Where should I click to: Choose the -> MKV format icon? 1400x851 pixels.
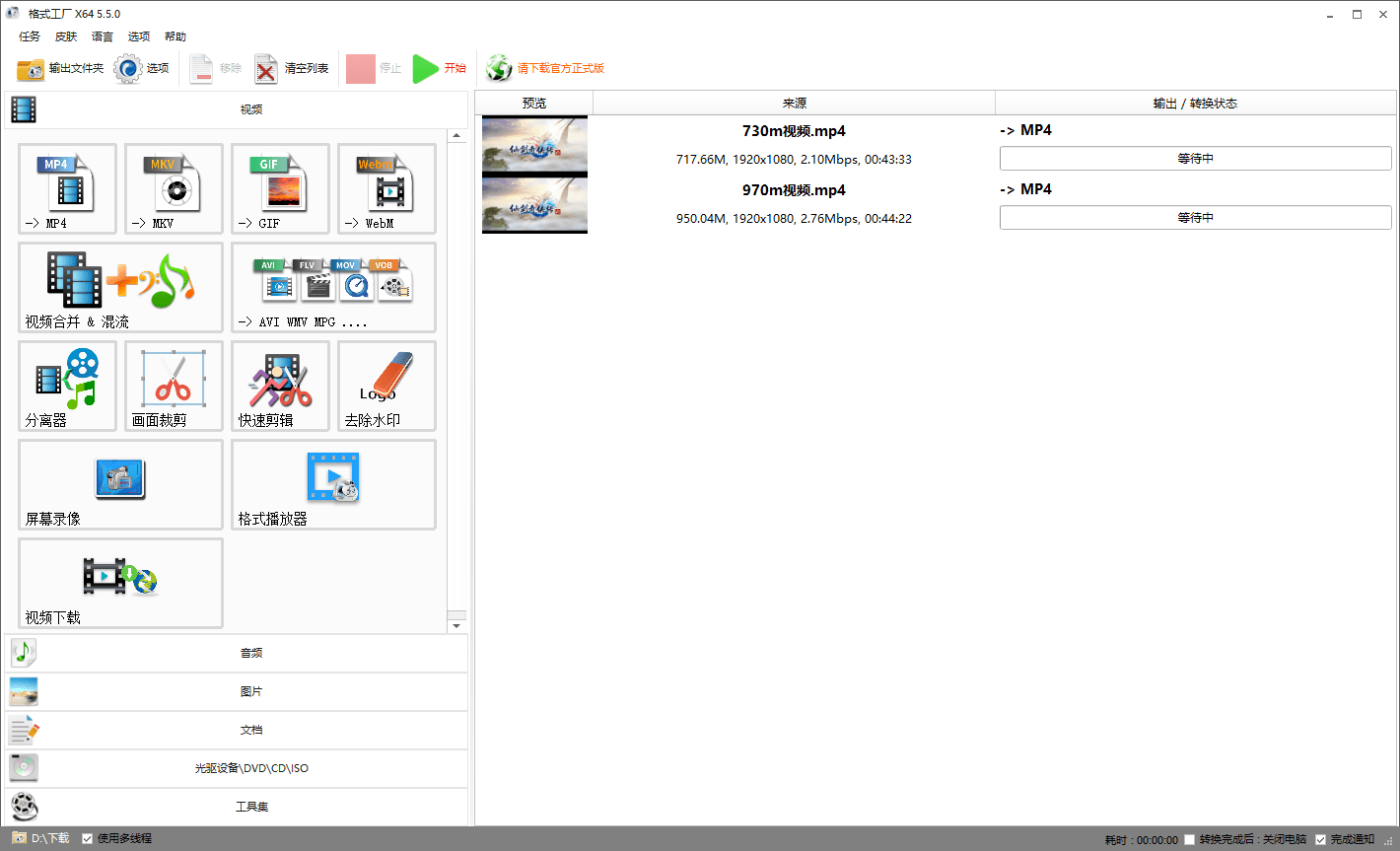tap(174, 188)
